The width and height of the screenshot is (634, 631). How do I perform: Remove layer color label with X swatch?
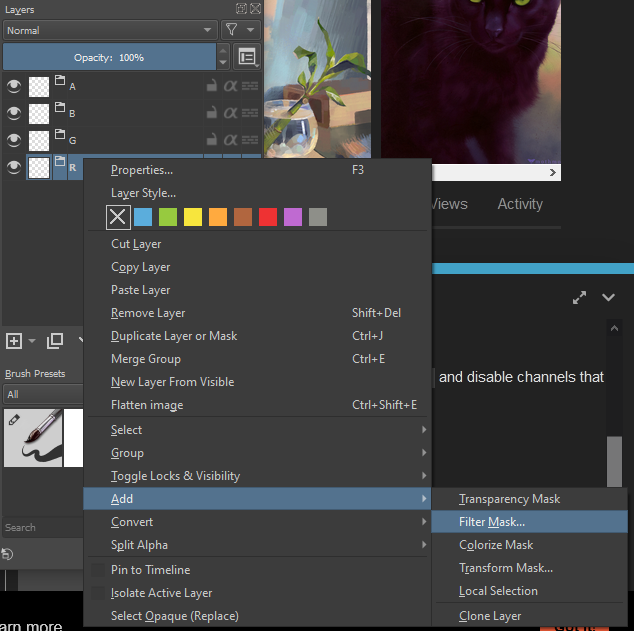pos(118,217)
